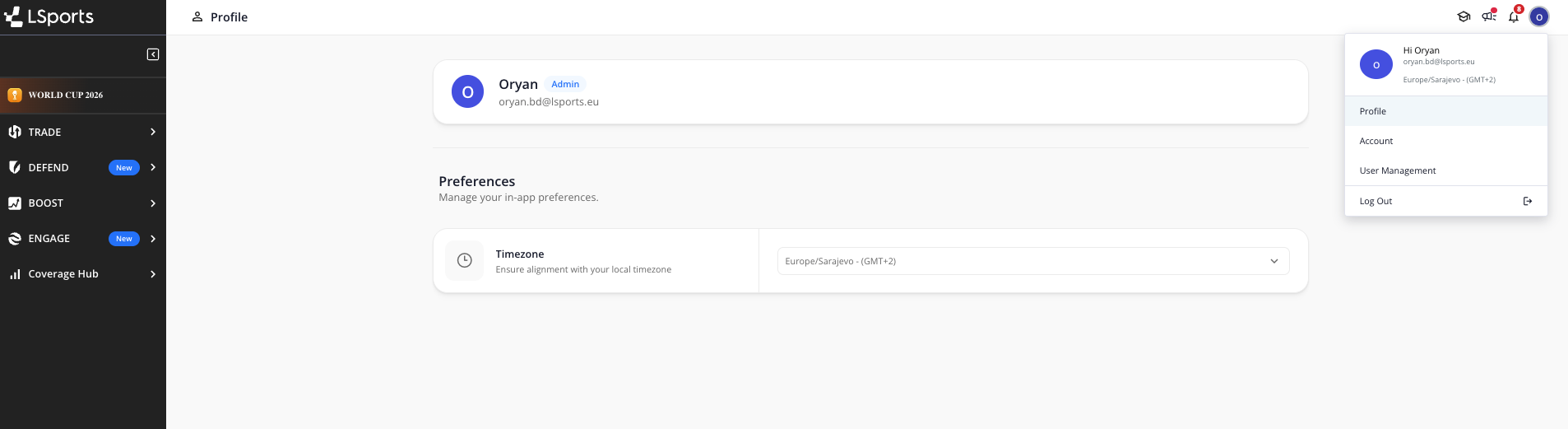1568x429 pixels.
Task: Open the TRADE sidebar item
Action: [83, 132]
